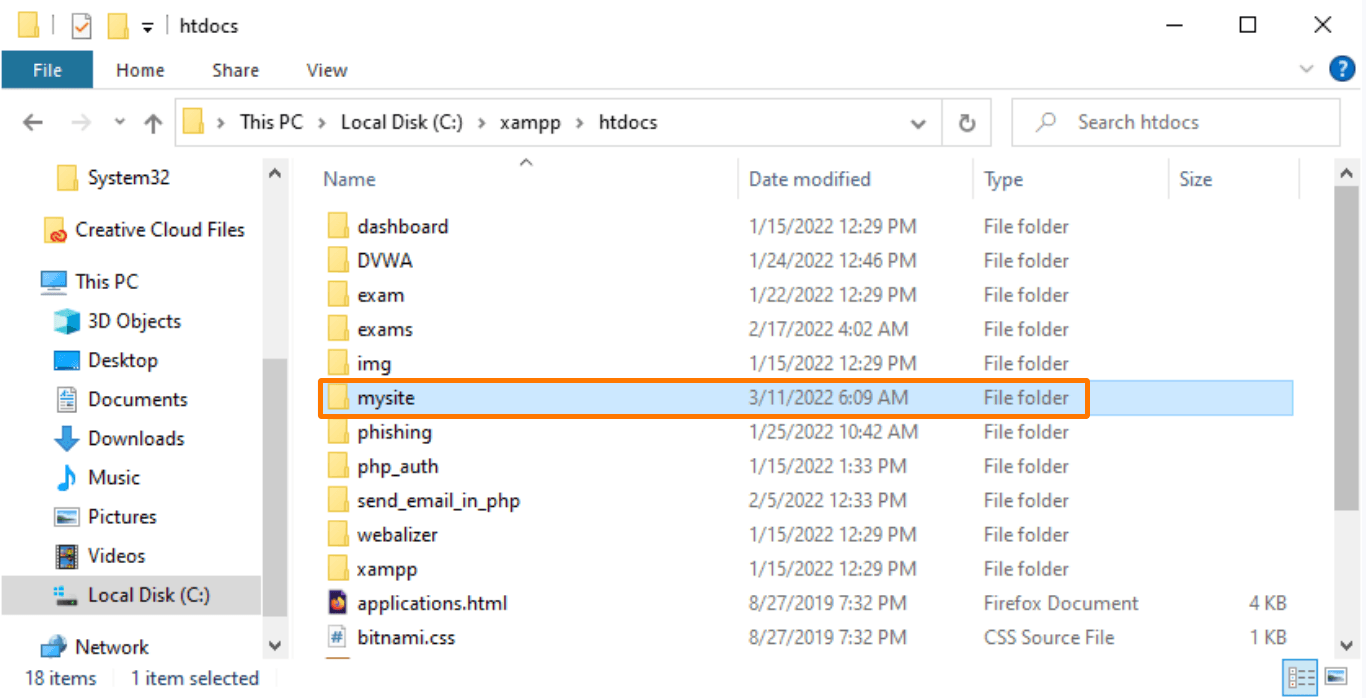Sort by the Date modified column header
The image size is (1366, 698).
click(x=810, y=179)
